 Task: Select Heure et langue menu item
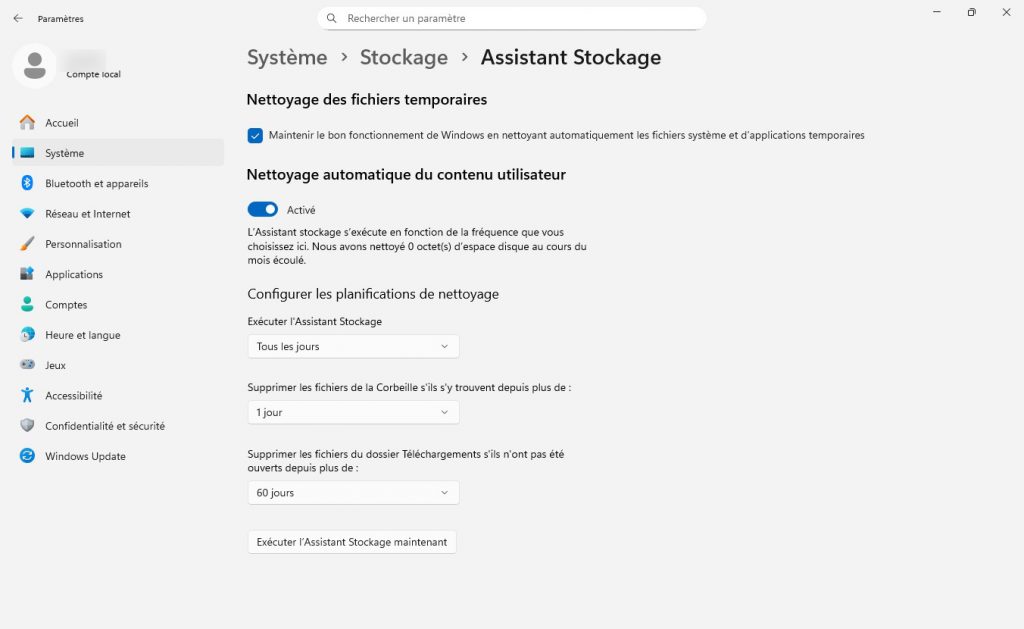coord(83,335)
